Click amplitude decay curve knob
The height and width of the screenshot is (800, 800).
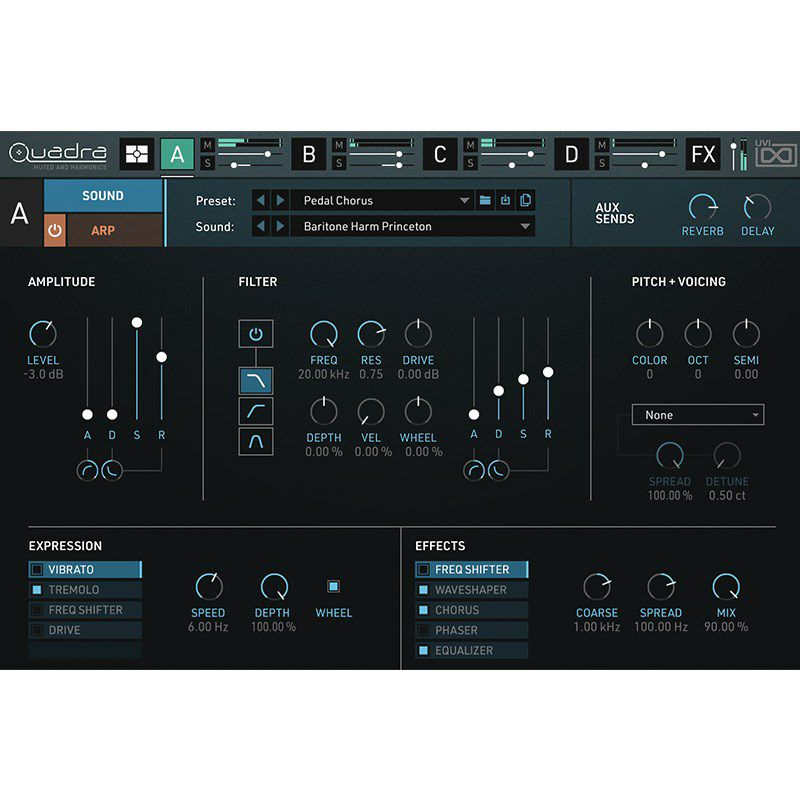(x=112, y=470)
